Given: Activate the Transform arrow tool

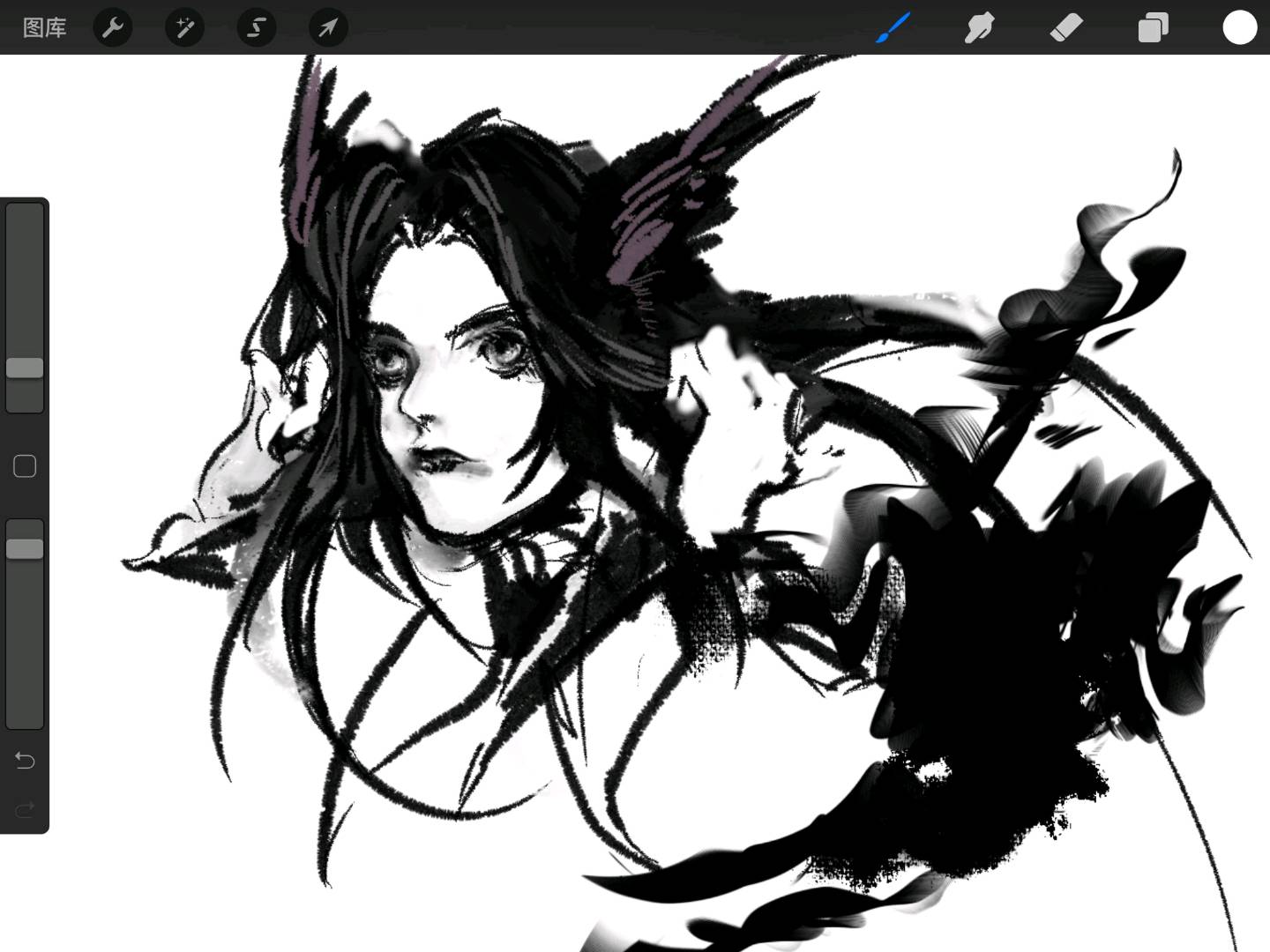Looking at the screenshot, I should tap(327, 28).
